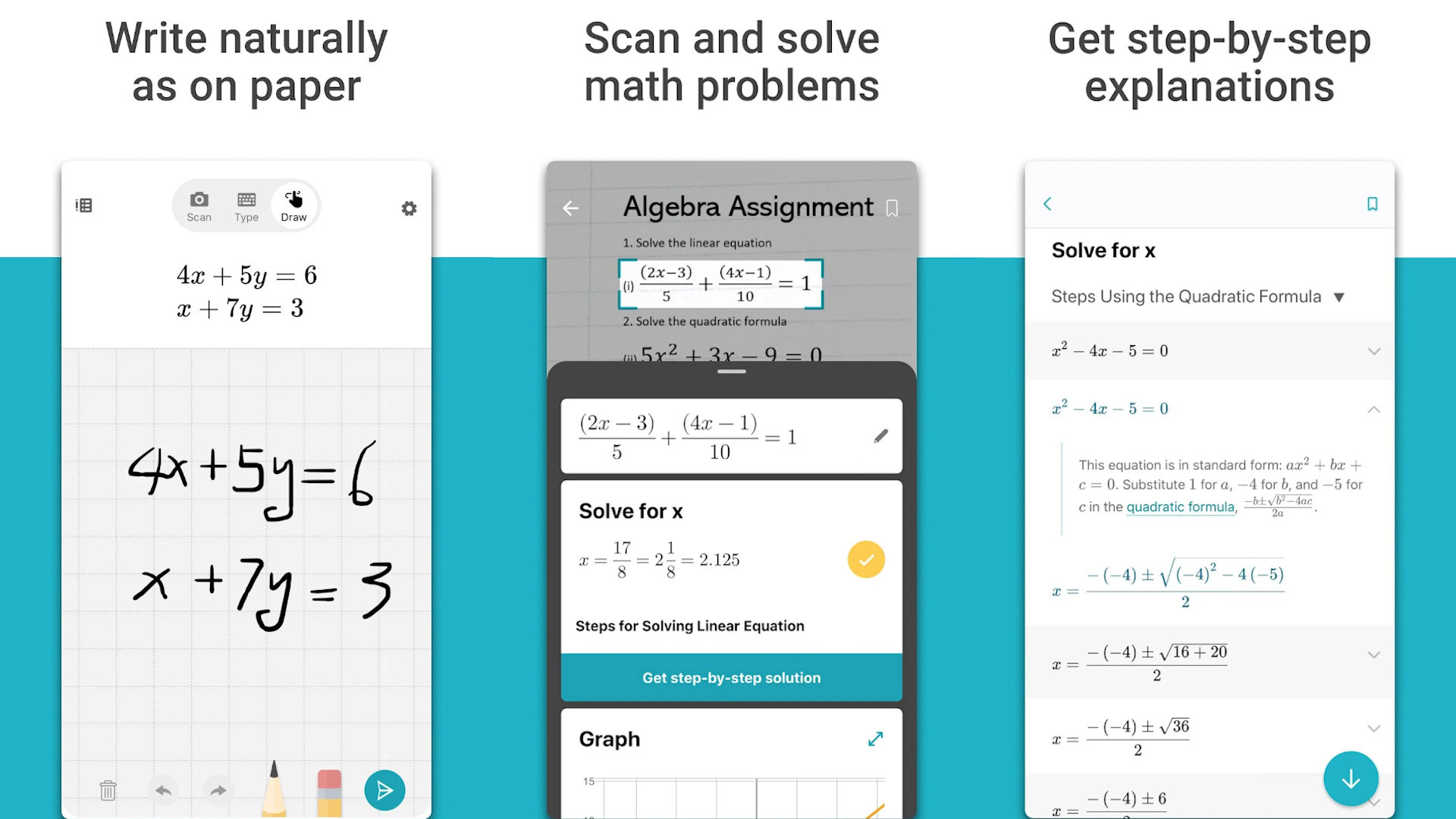Click the Get step-by-step solution button

point(731,678)
